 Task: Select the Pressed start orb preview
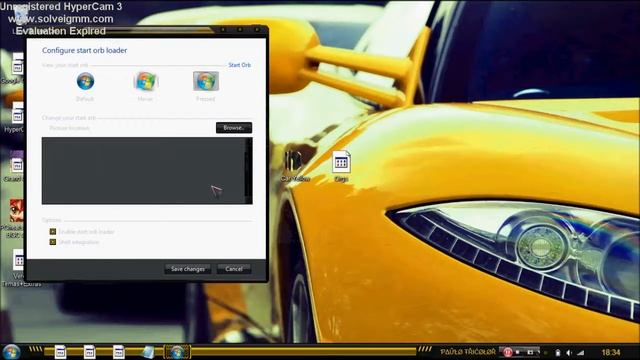[x=206, y=81]
